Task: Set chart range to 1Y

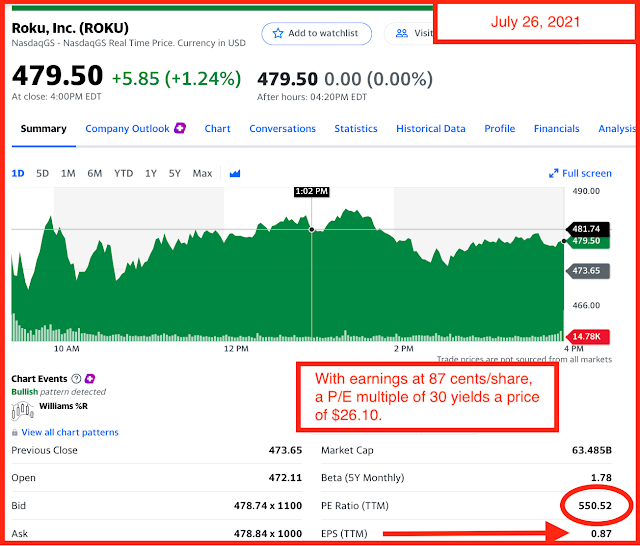Action: pyautogui.click(x=151, y=173)
